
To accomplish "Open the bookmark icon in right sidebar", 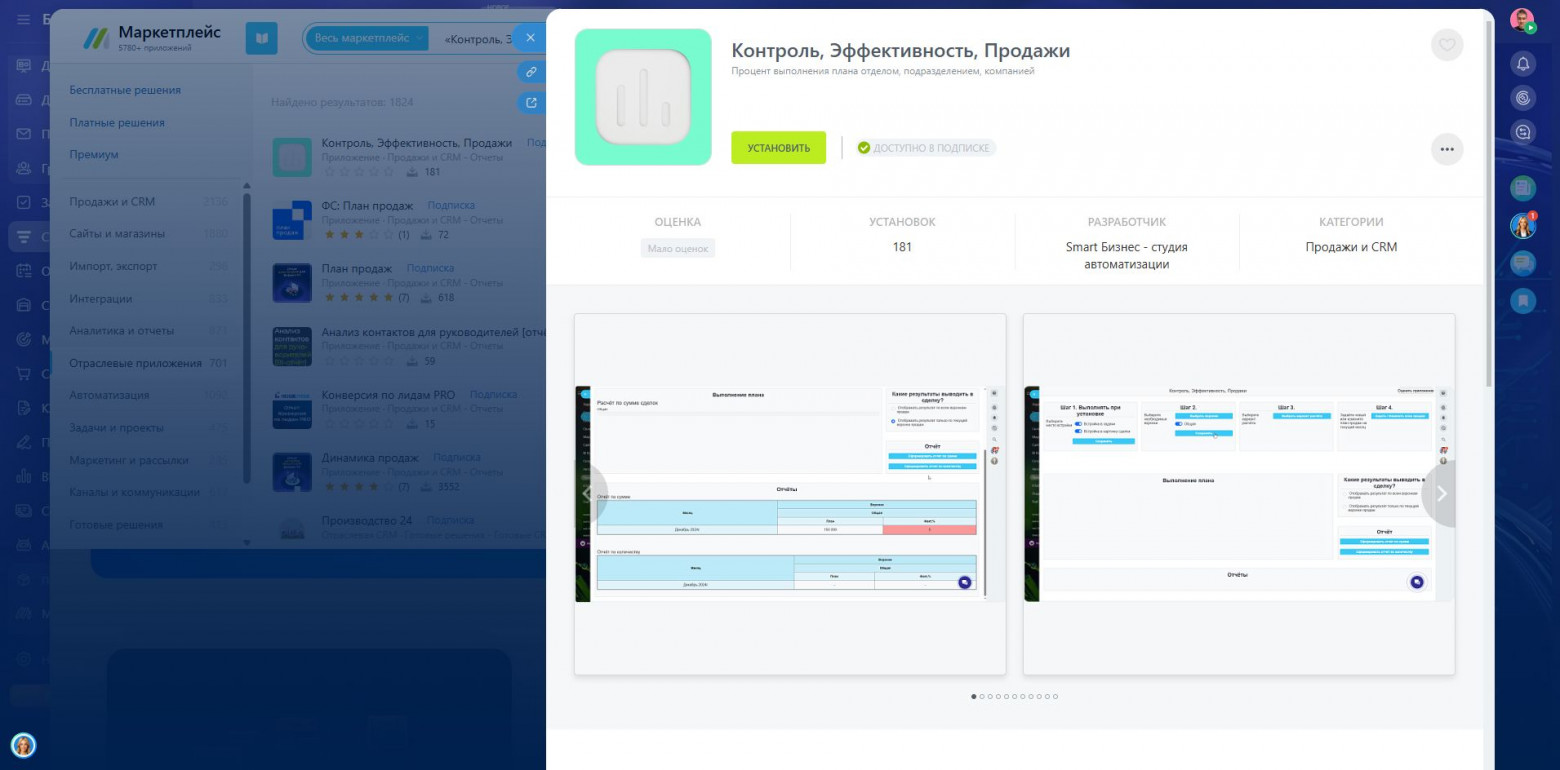I will pos(1523,299).
